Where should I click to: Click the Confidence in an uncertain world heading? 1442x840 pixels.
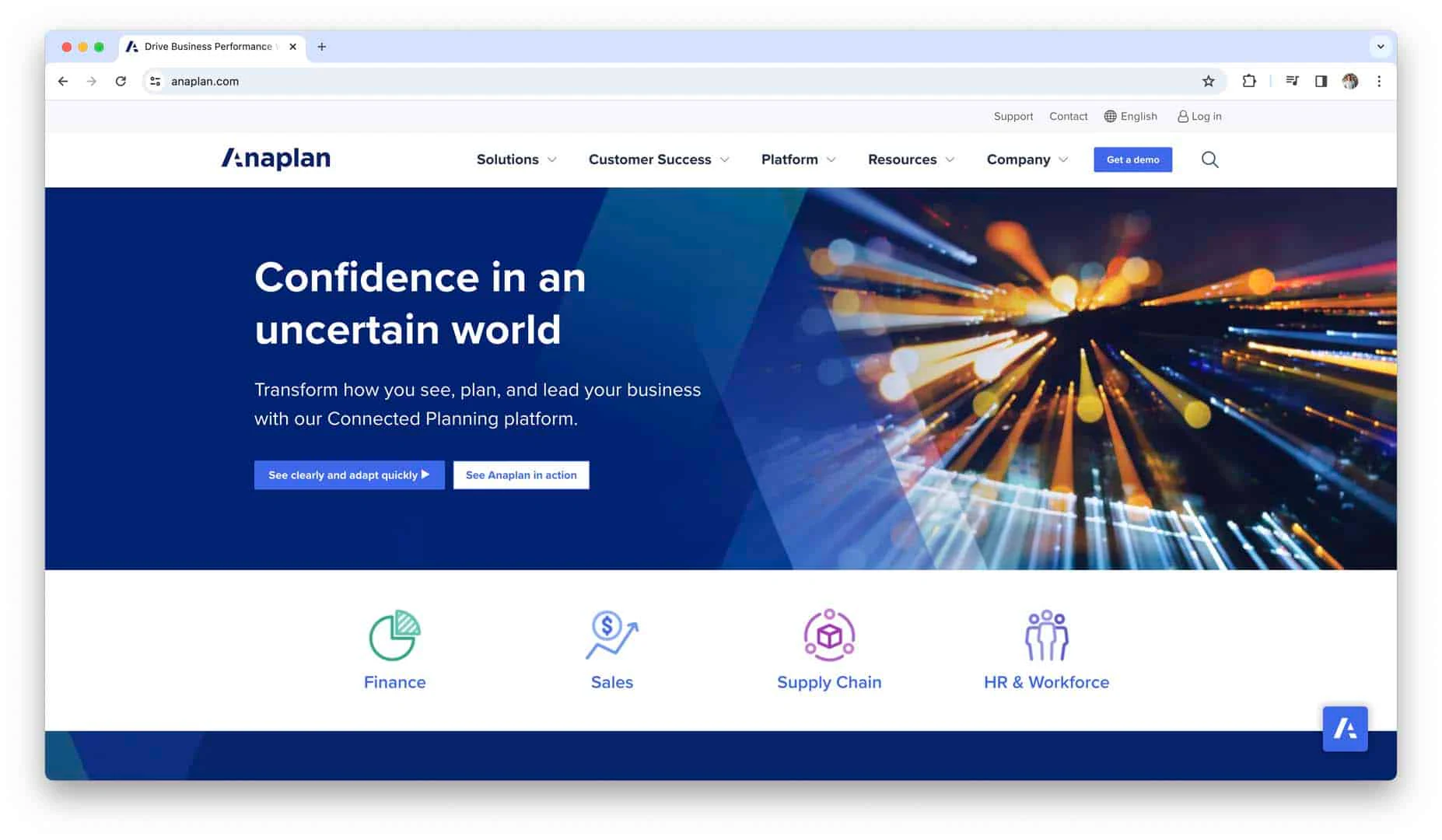(x=420, y=303)
